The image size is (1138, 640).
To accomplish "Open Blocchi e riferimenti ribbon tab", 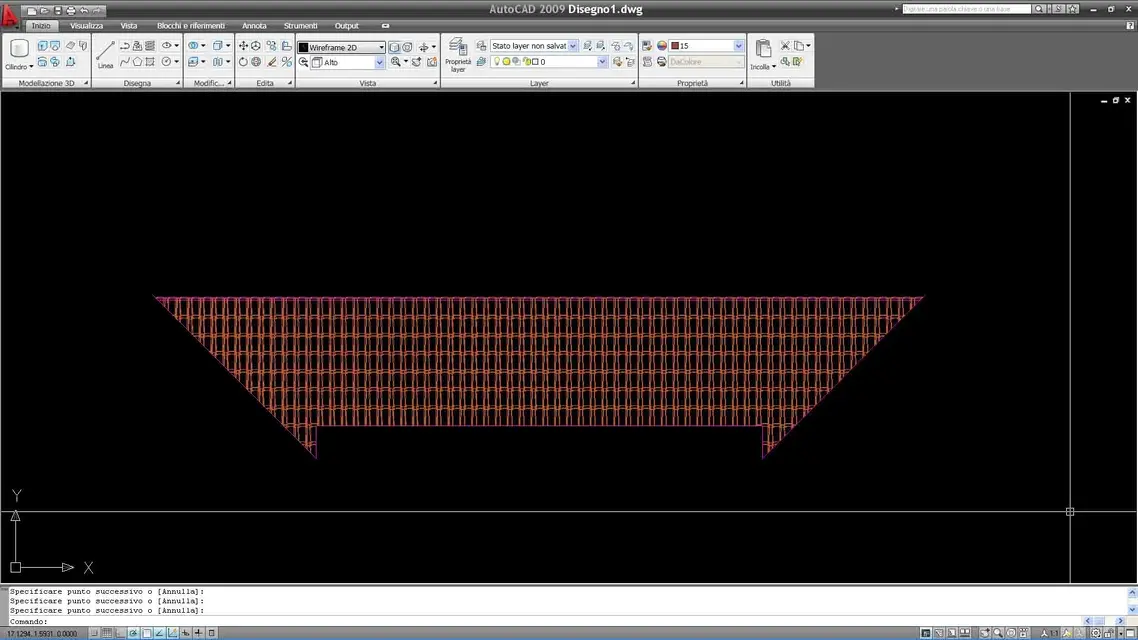I will (x=191, y=25).
